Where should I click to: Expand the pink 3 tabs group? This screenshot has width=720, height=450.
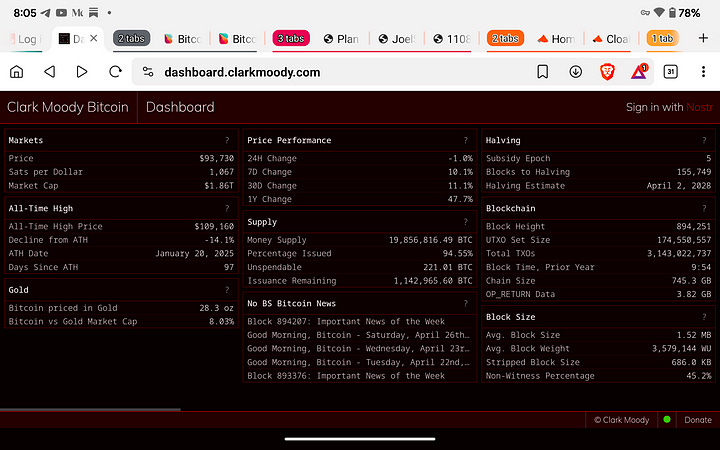click(291, 39)
